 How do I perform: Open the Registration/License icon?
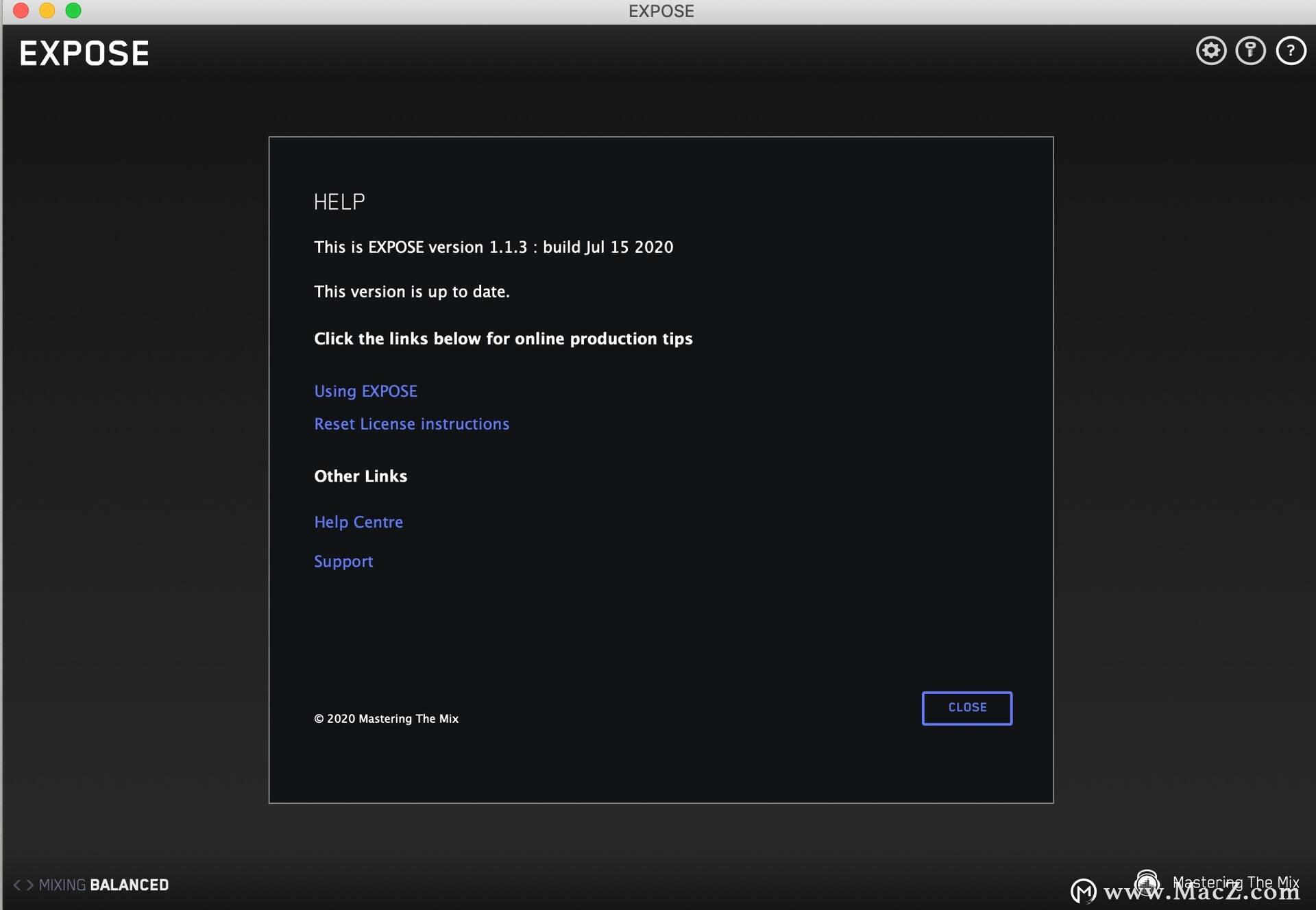pyautogui.click(x=1251, y=50)
